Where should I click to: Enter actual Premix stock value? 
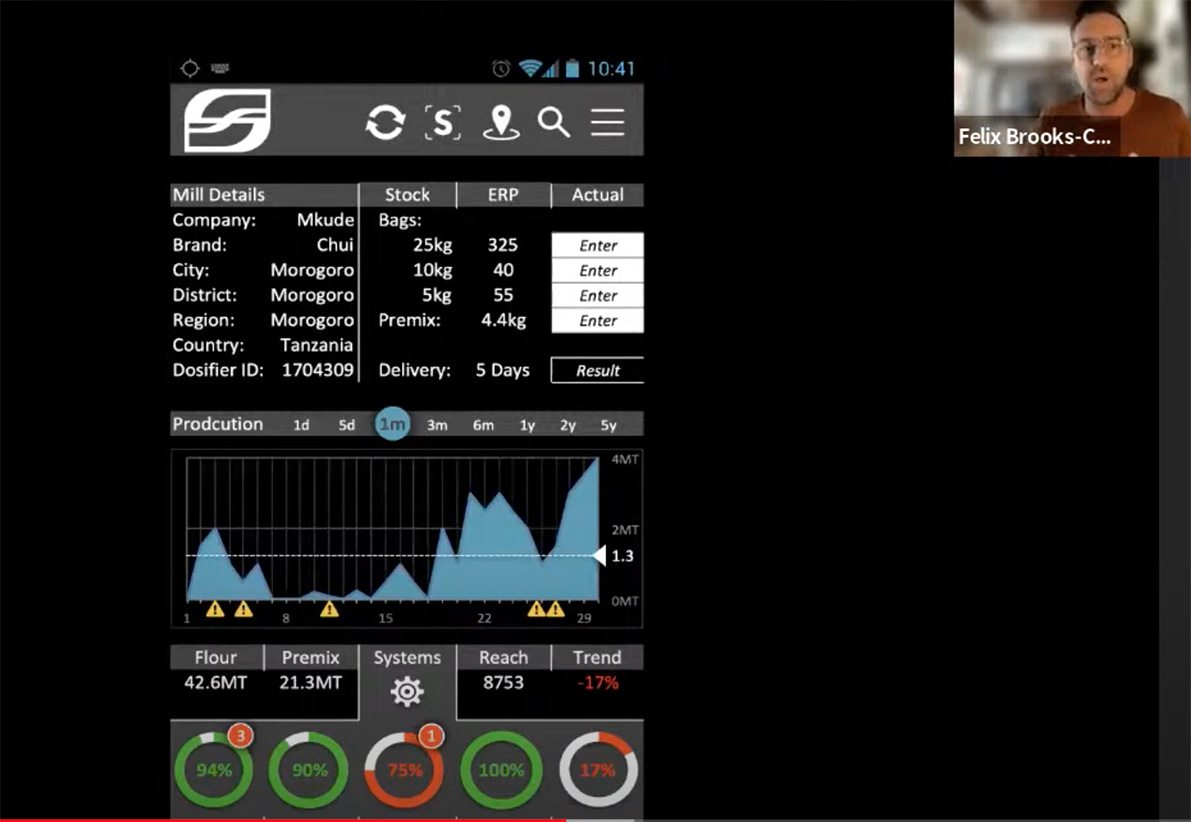pos(597,321)
